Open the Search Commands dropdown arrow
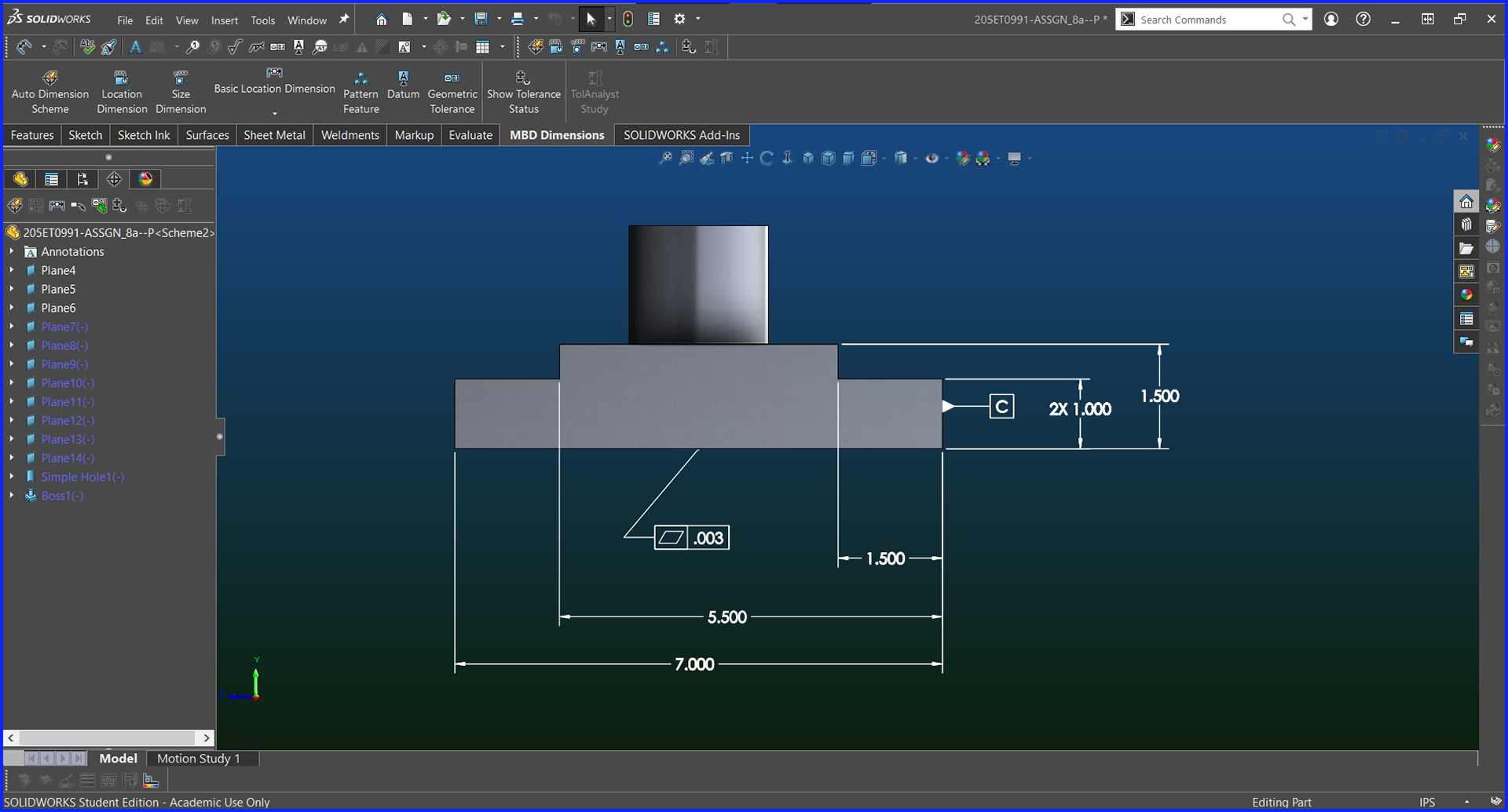1508x812 pixels. (x=1305, y=20)
